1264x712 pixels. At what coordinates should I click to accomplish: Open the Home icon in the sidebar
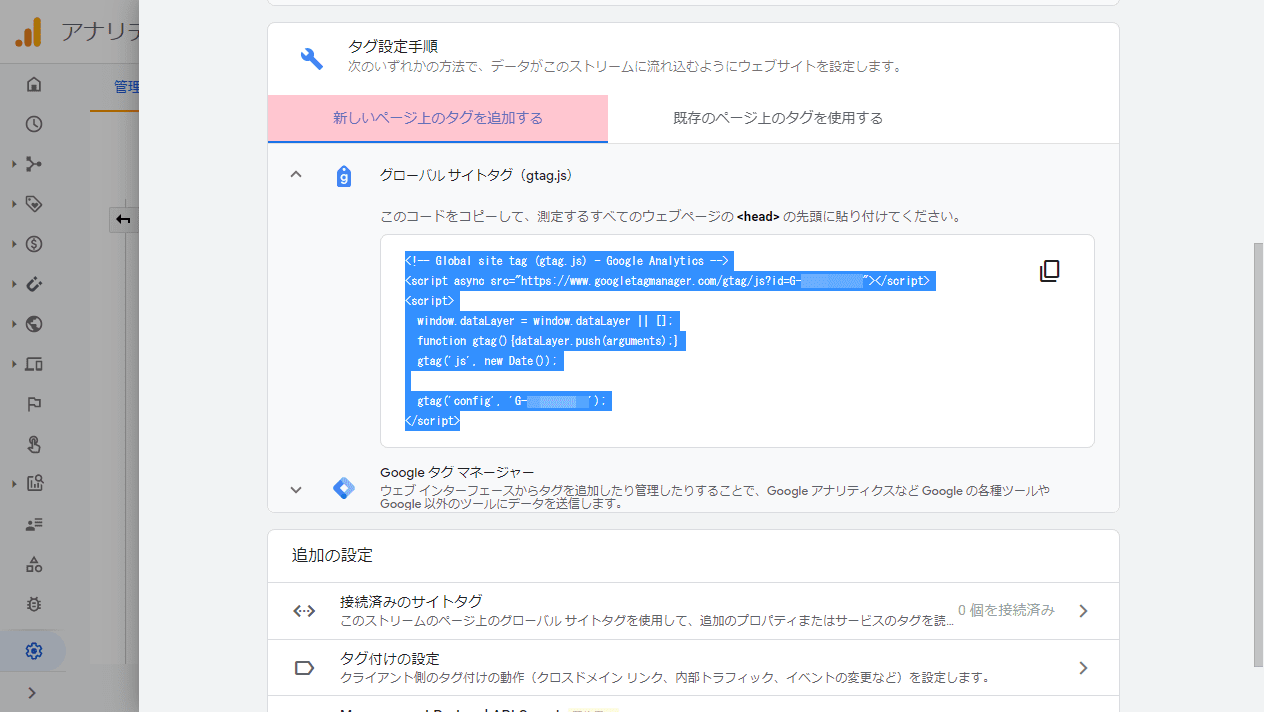coord(34,84)
